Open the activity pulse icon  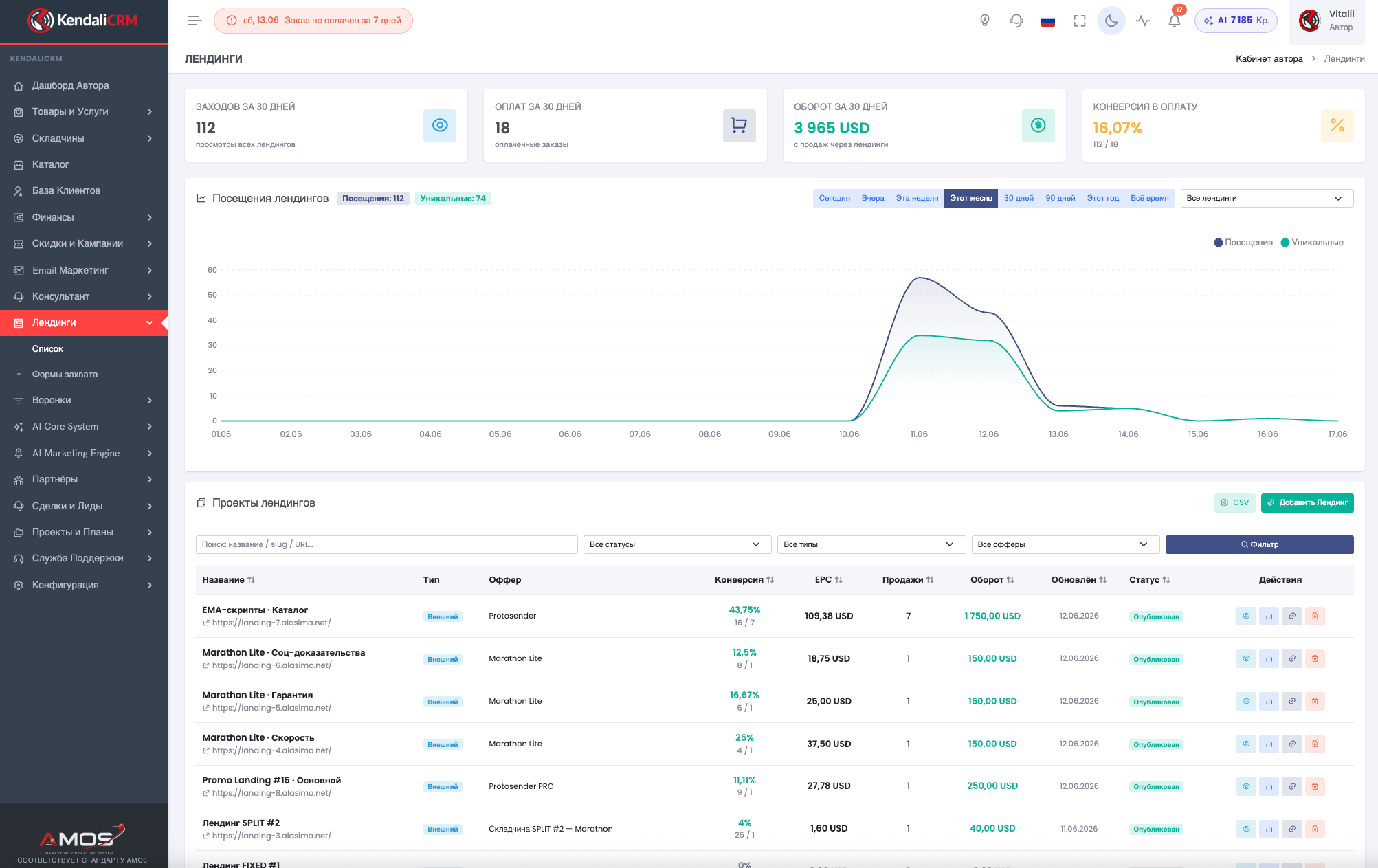(1143, 21)
